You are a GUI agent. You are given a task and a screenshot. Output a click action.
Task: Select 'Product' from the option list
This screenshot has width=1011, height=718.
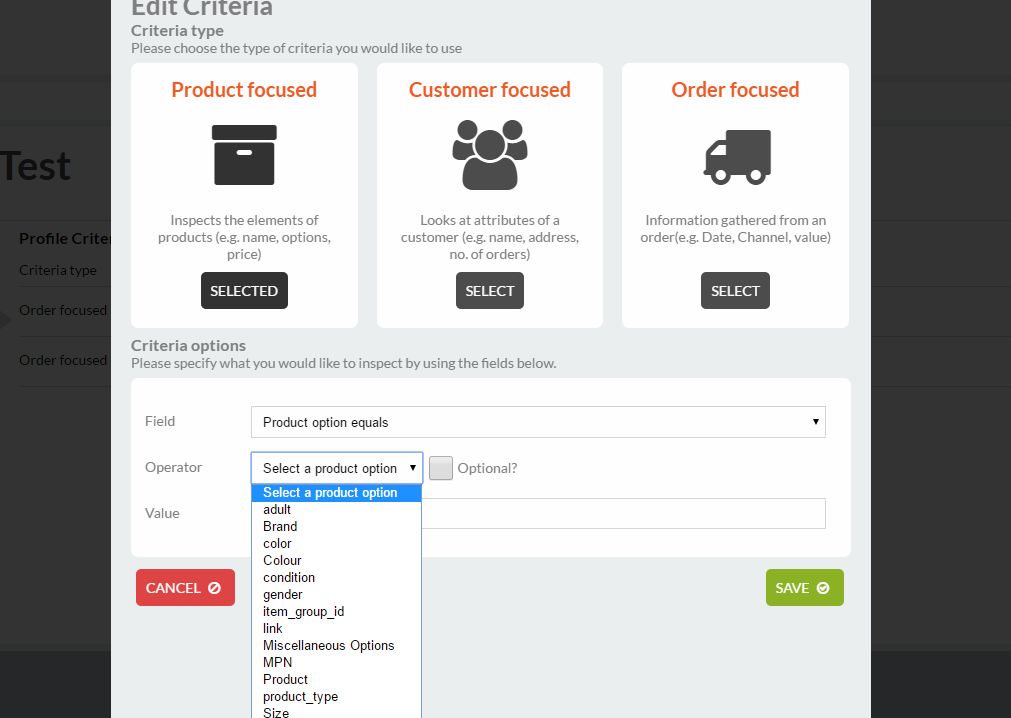(x=337, y=679)
